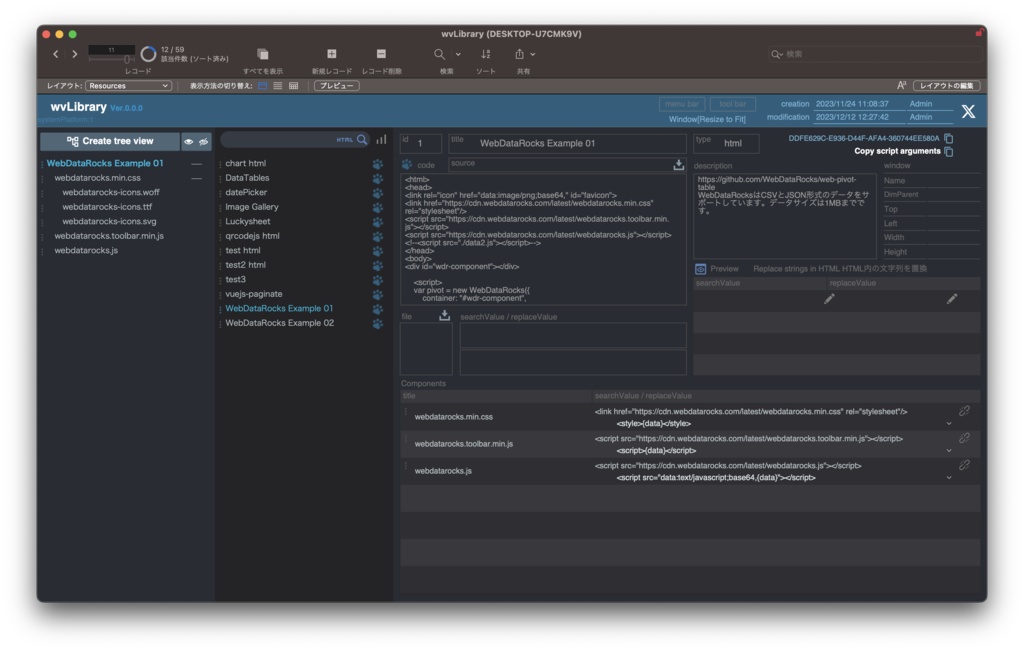This screenshot has width=1024, height=651.
Task: Toggle the menu bar option
Action: coord(682,104)
